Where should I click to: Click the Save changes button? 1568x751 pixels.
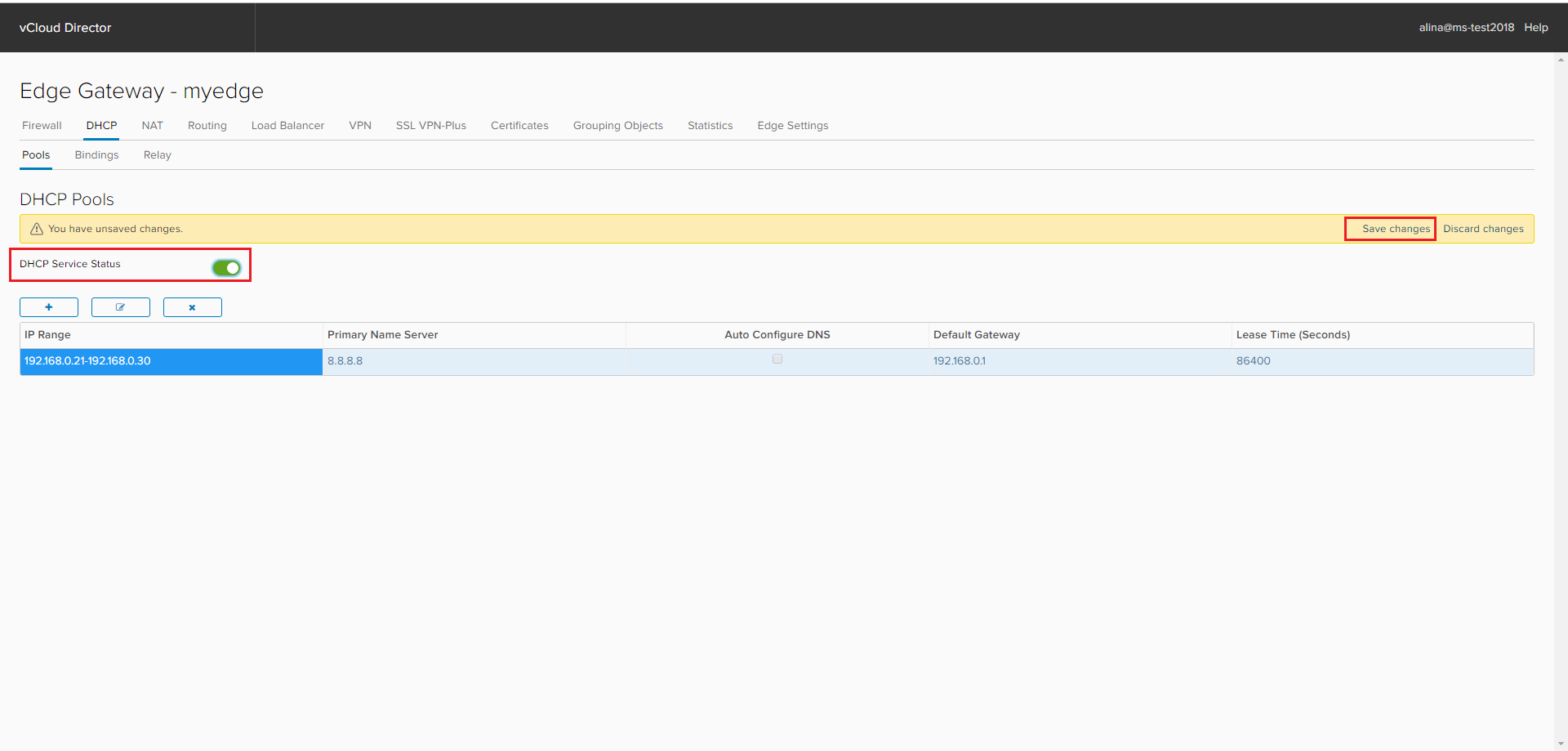[x=1390, y=228]
